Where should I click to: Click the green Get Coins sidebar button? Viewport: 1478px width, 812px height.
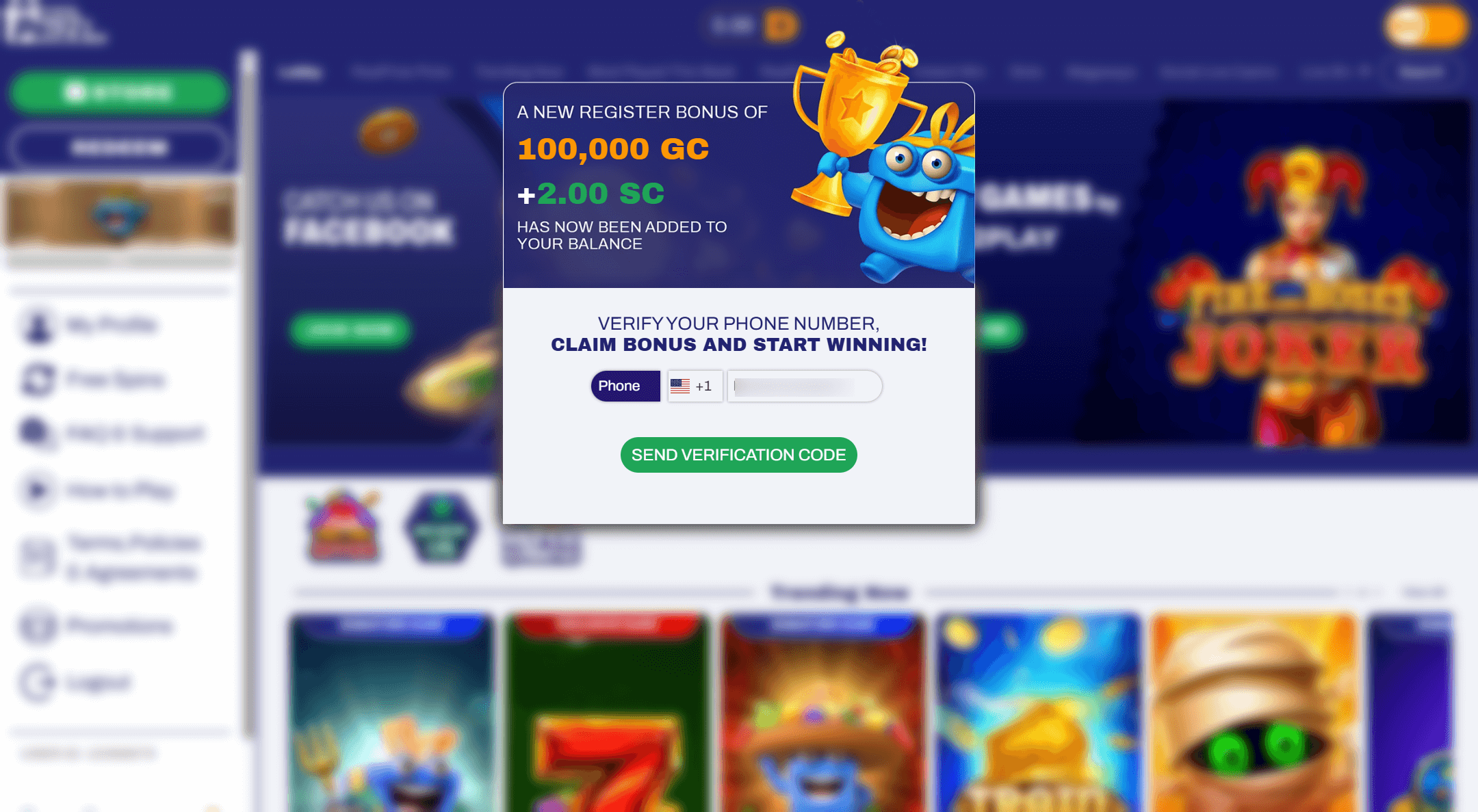[x=120, y=92]
